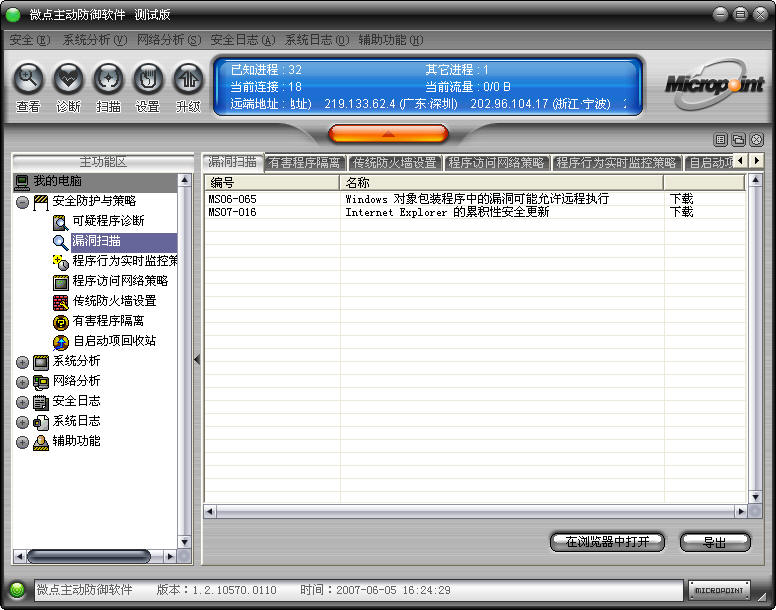Click 下载 for MS07-016
Viewport: 776px width, 610px height.
click(681, 212)
